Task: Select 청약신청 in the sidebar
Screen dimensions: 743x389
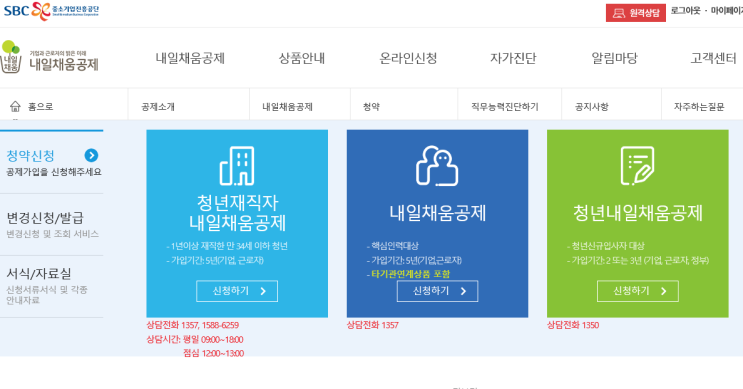Action: point(30,155)
